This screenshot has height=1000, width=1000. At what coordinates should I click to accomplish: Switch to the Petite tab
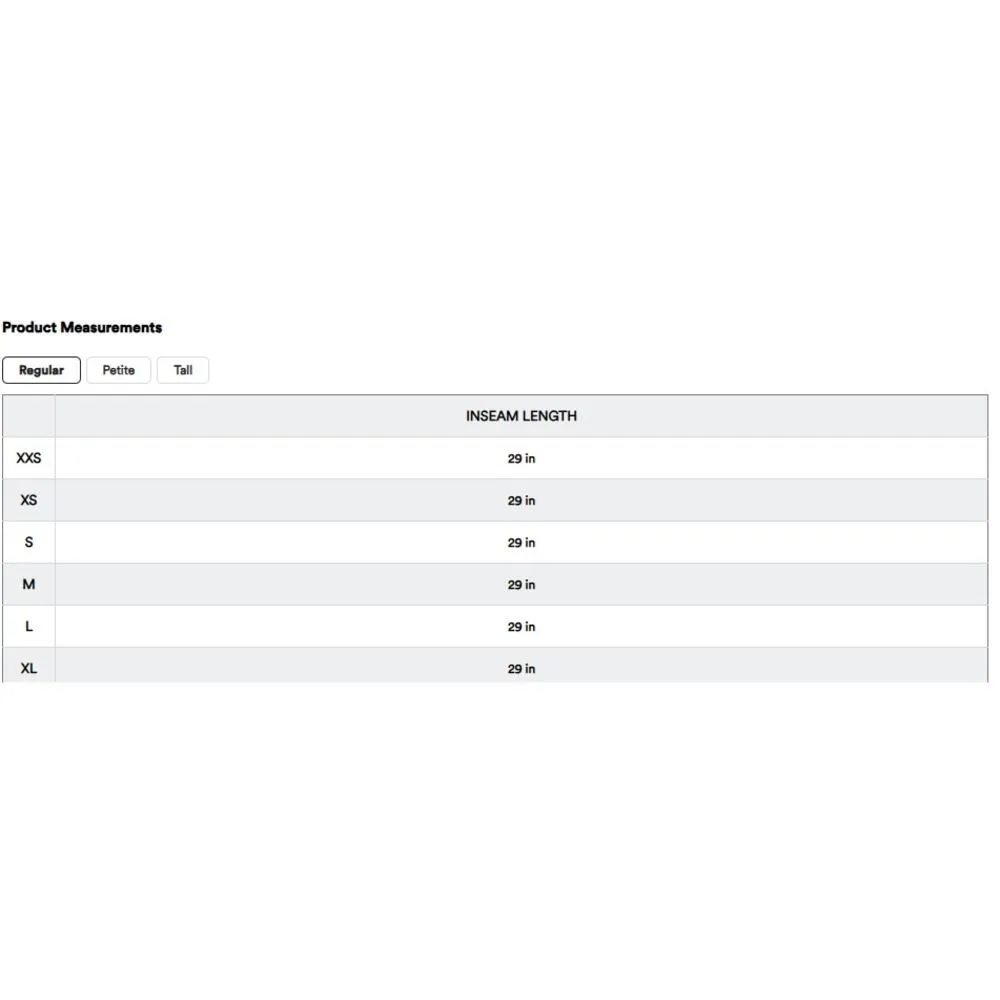click(118, 370)
